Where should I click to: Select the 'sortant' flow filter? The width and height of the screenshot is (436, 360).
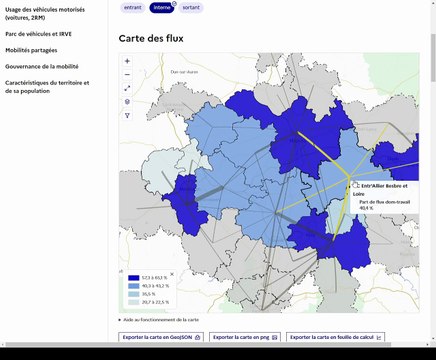191,7
